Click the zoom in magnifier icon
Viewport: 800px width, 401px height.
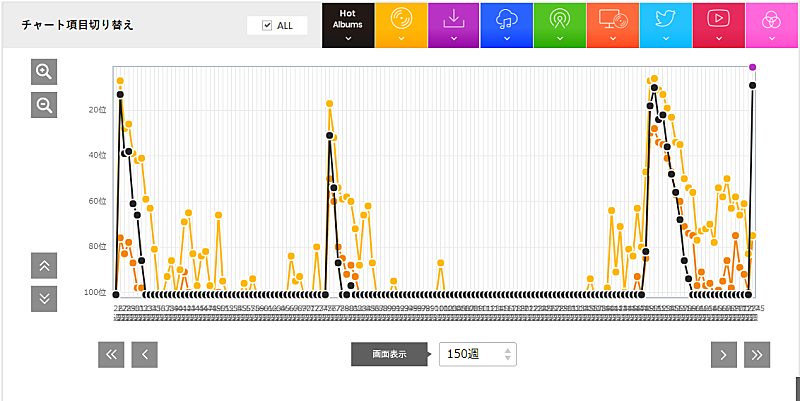pyautogui.click(x=44, y=71)
